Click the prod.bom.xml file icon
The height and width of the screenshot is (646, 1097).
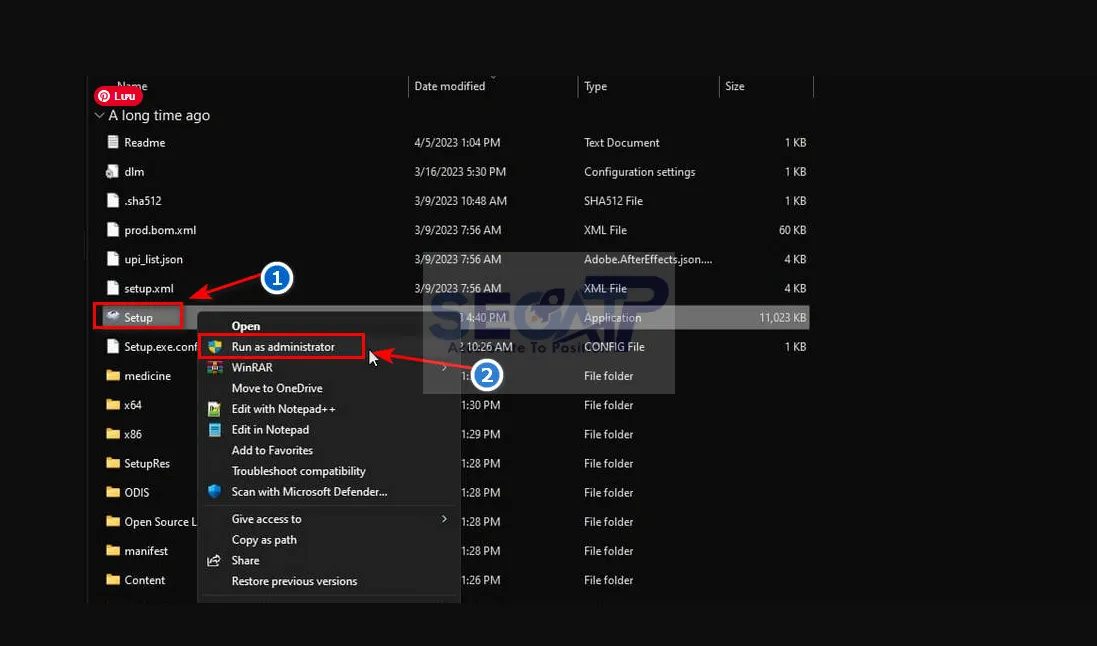point(111,230)
